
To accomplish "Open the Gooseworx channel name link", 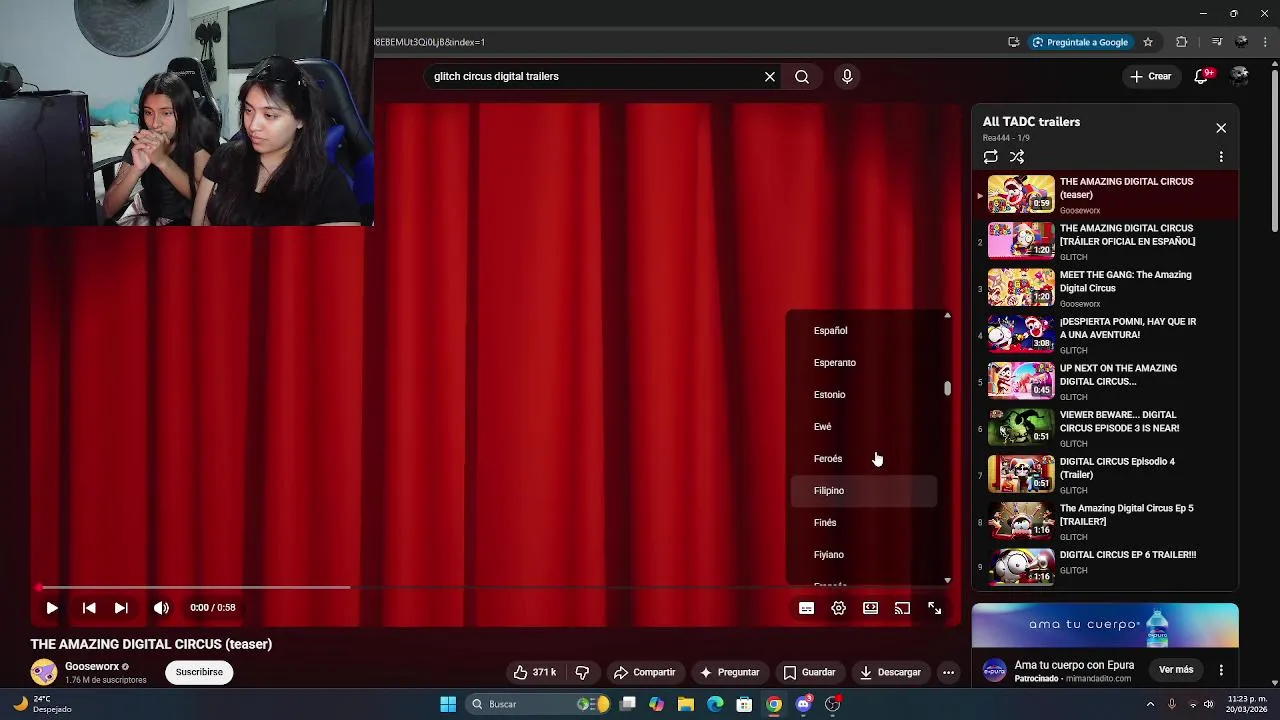I will pyautogui.click(x=92, y=666).
